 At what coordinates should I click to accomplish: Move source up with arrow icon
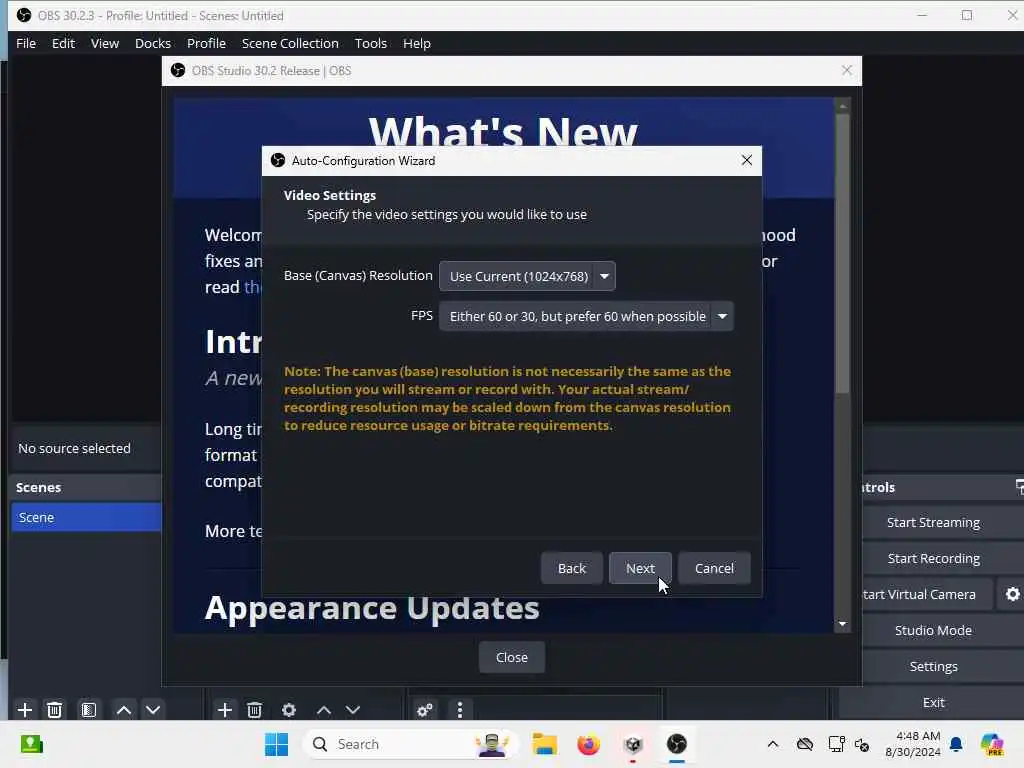324,710
